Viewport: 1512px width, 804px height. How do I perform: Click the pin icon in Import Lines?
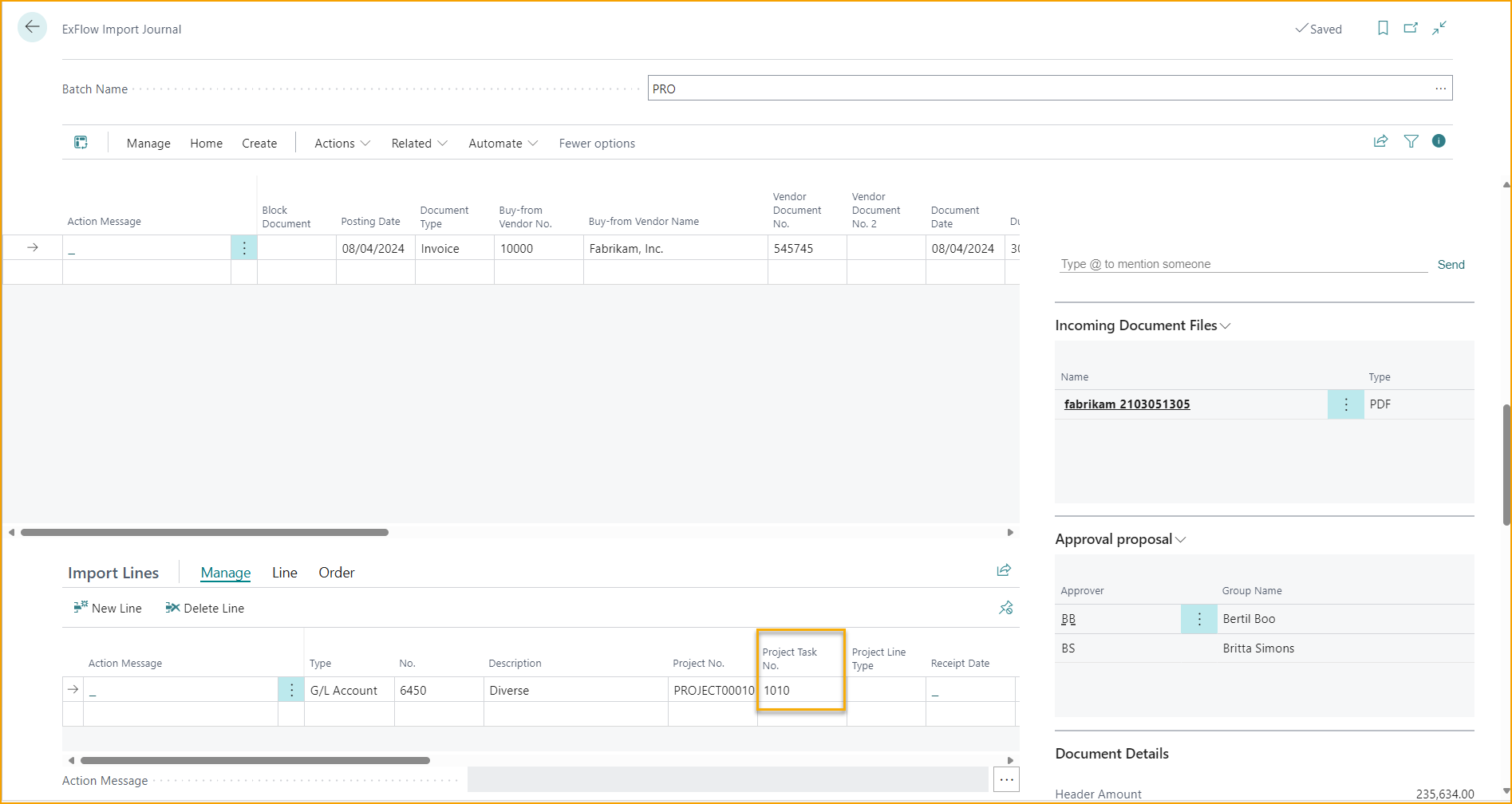point(1005,608)
